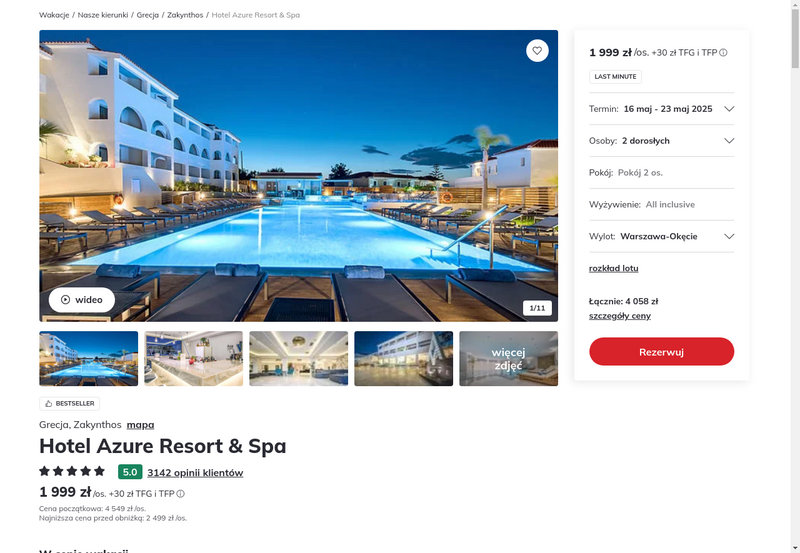Click the five-star rating icons

72,471
